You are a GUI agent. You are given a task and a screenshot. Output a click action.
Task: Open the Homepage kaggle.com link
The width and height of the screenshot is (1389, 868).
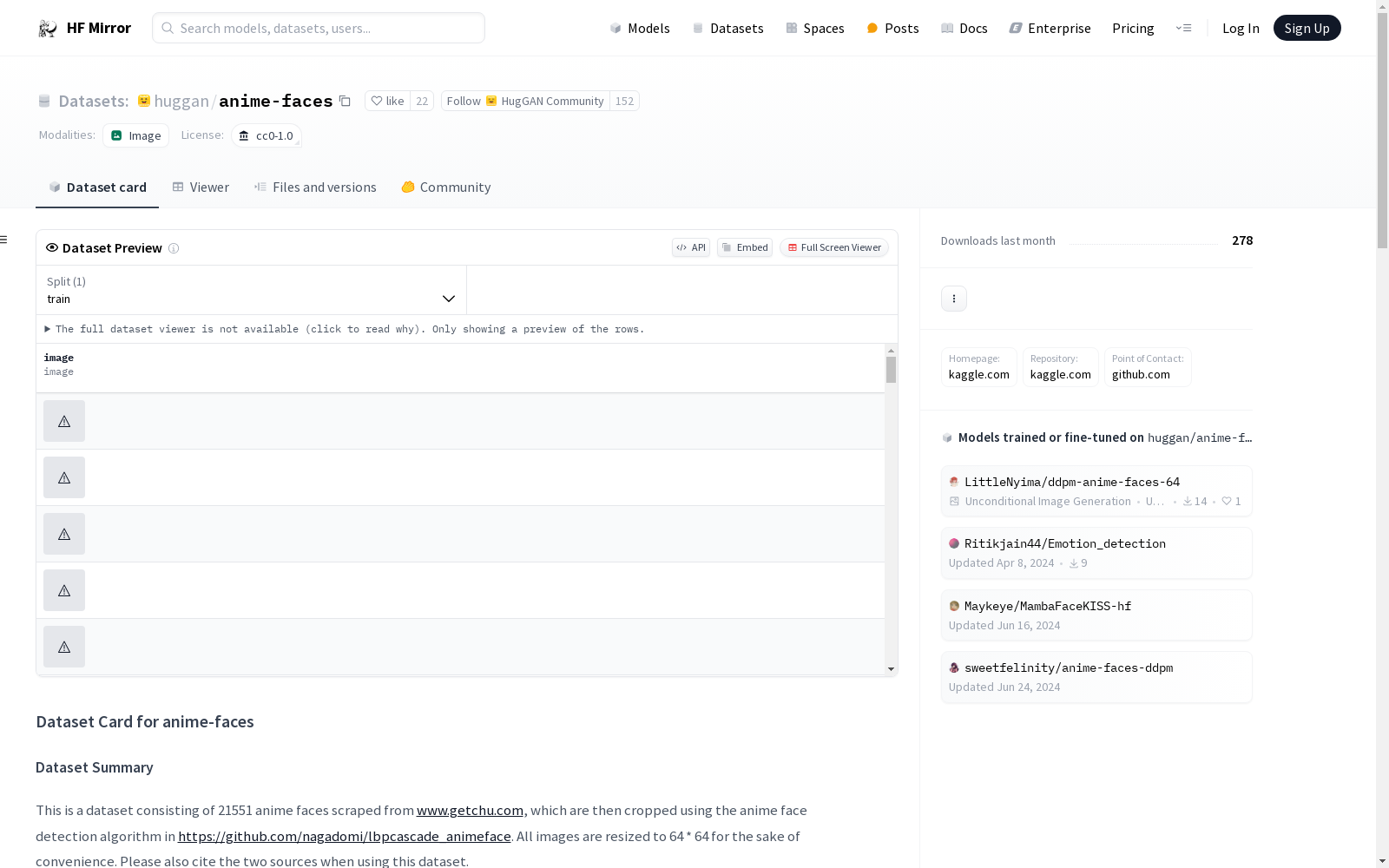[979, 367]
